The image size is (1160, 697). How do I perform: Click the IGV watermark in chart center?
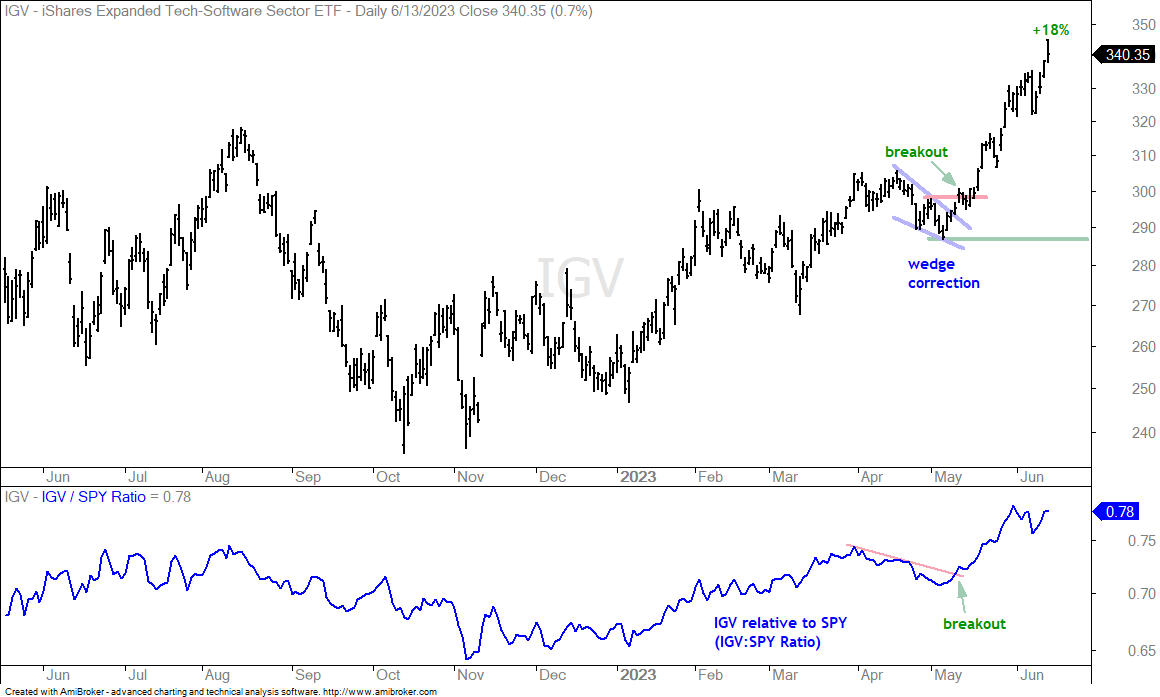pos(581,278)
